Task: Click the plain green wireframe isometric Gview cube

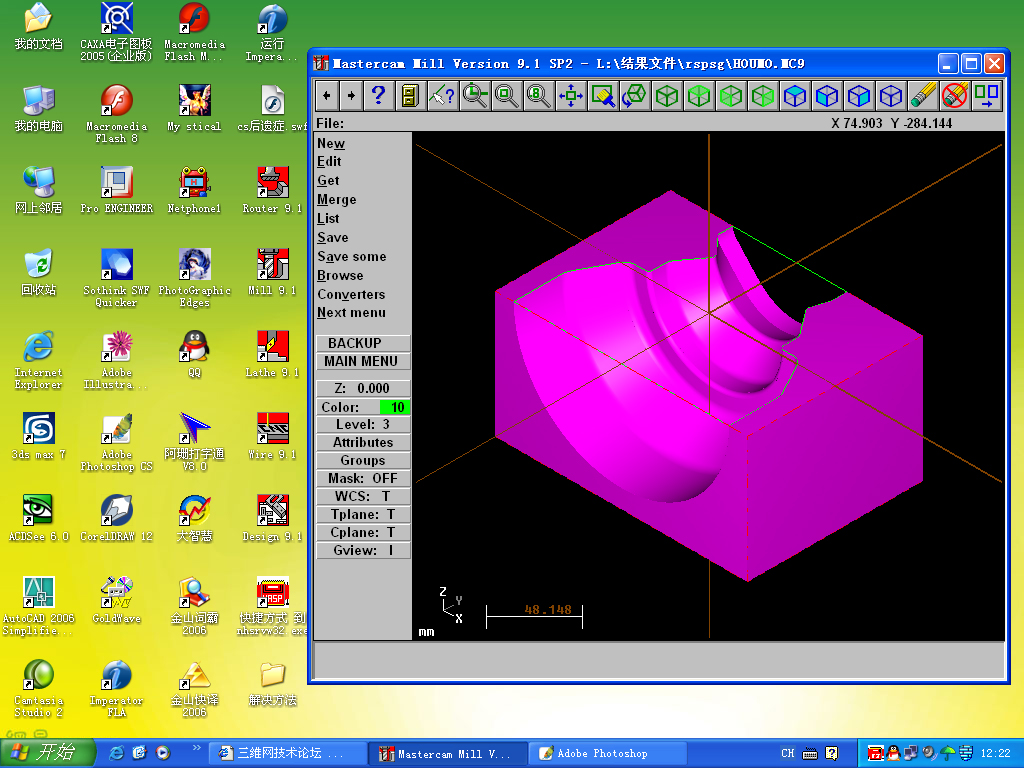Action: pyautogui.click(x=667, y=96)
